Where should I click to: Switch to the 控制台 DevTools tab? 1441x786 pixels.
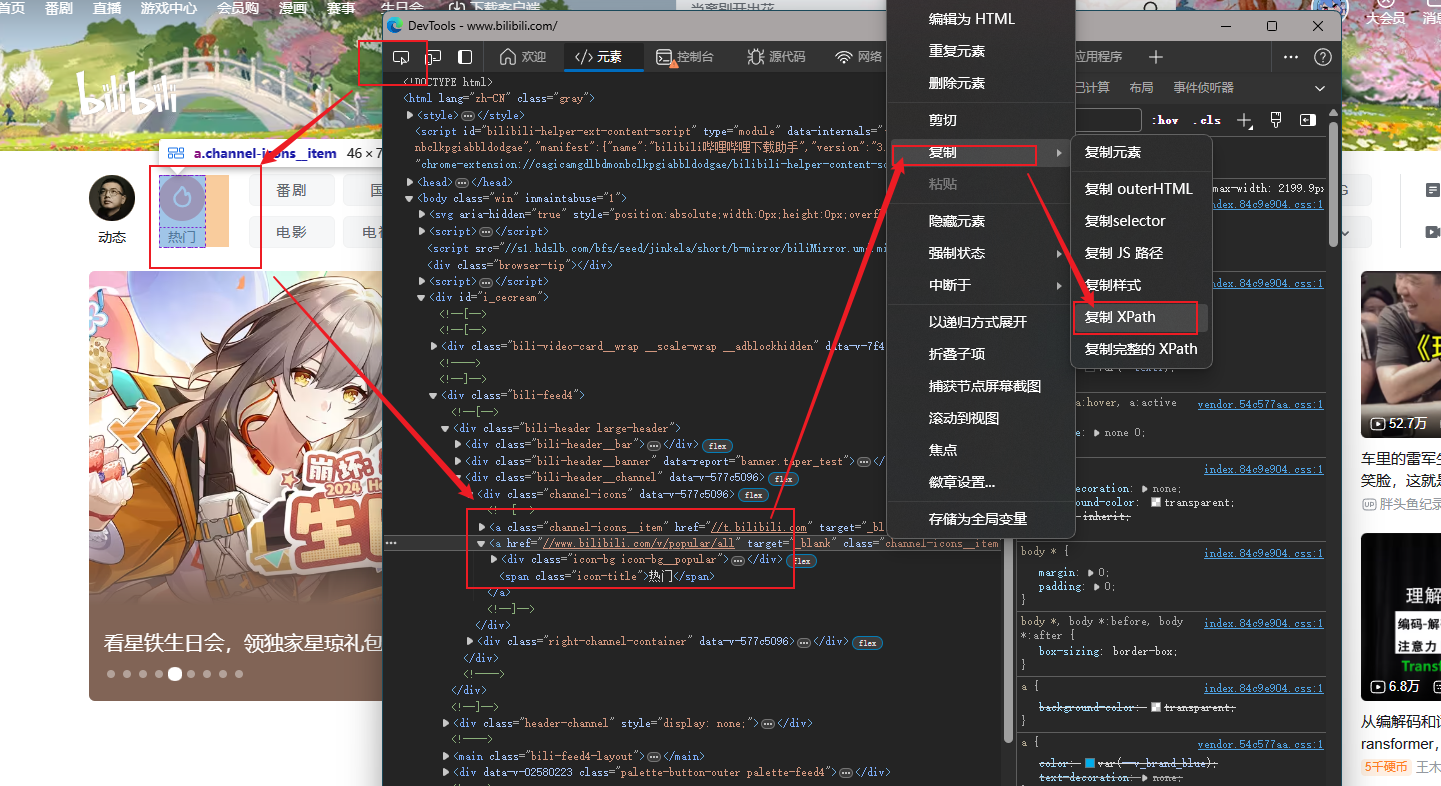[686, 57]
